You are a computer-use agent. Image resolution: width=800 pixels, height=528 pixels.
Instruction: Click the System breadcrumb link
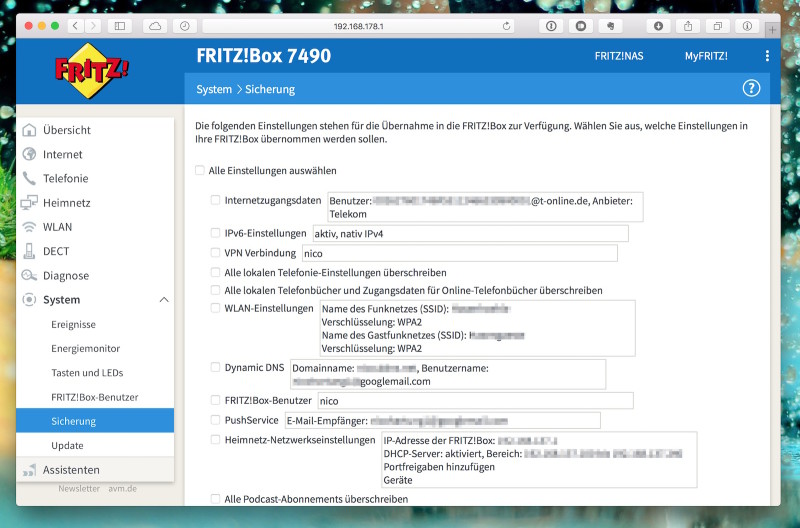(214, 89)
